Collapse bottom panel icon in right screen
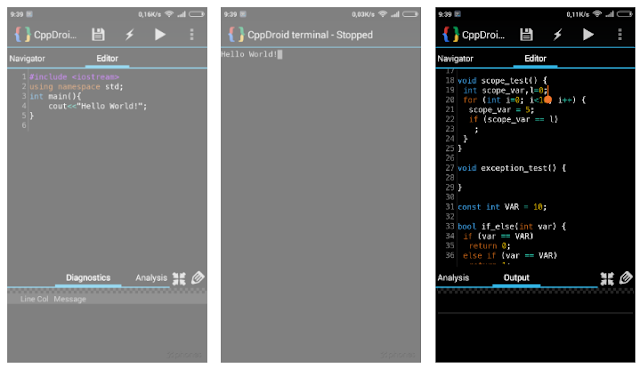640x369 pixels. [607, 278]
